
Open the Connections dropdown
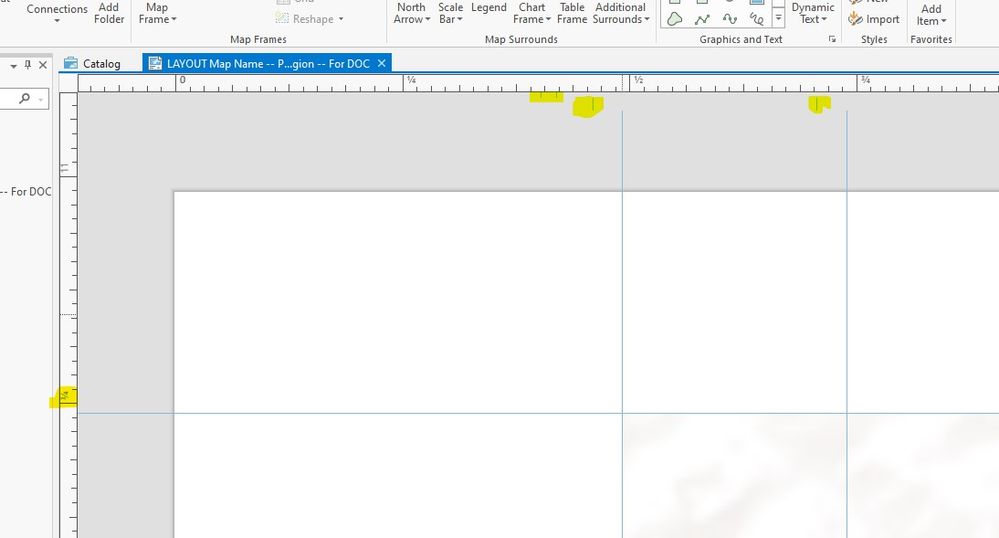57,13
